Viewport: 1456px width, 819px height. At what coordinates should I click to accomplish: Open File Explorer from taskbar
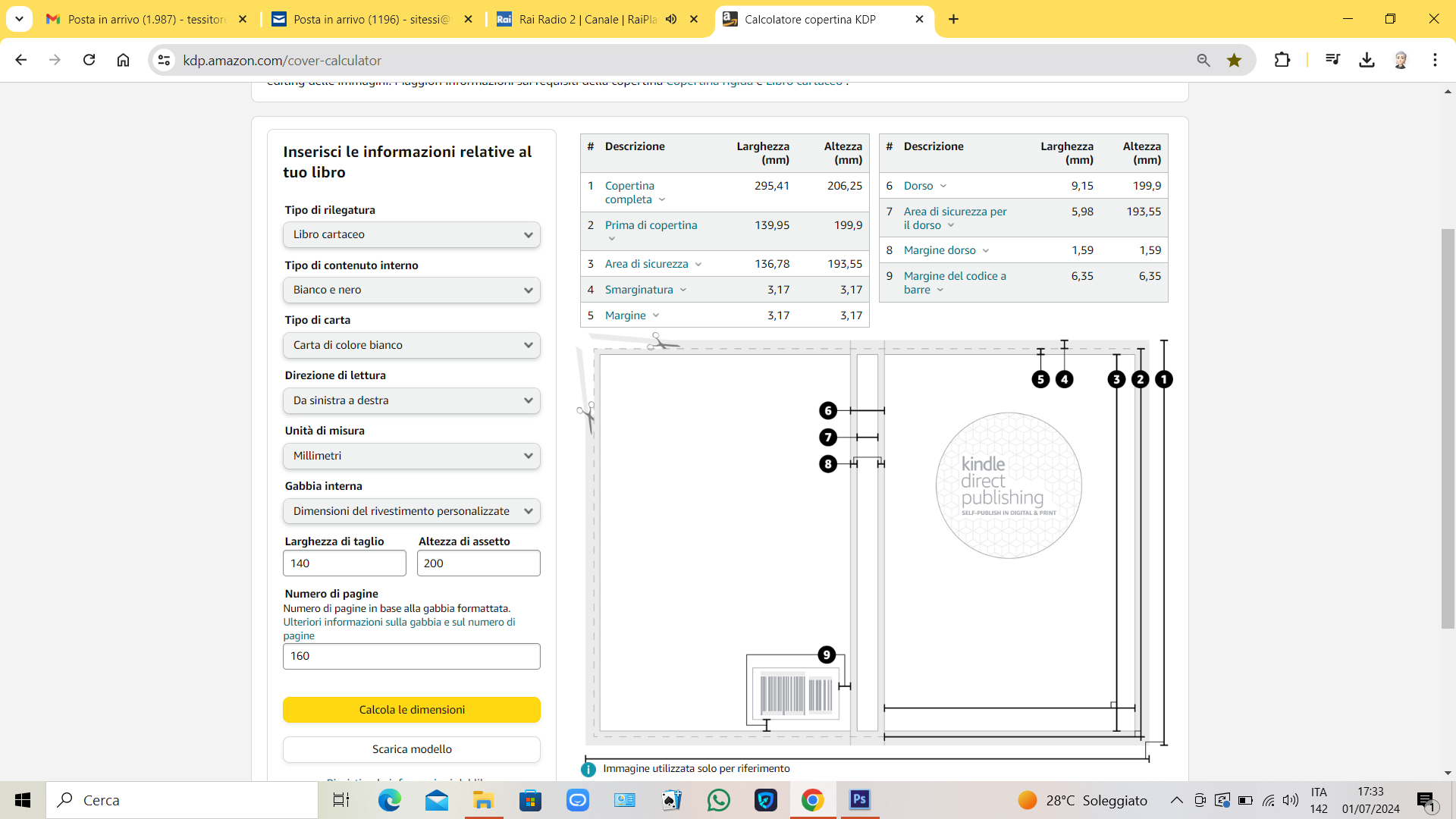483,800
